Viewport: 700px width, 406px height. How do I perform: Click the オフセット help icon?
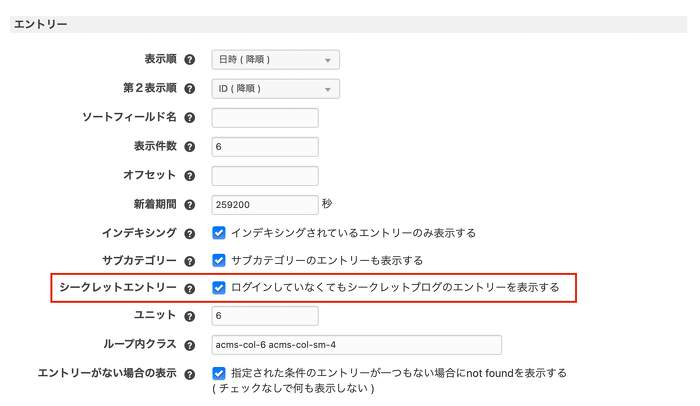pos(190,175)
